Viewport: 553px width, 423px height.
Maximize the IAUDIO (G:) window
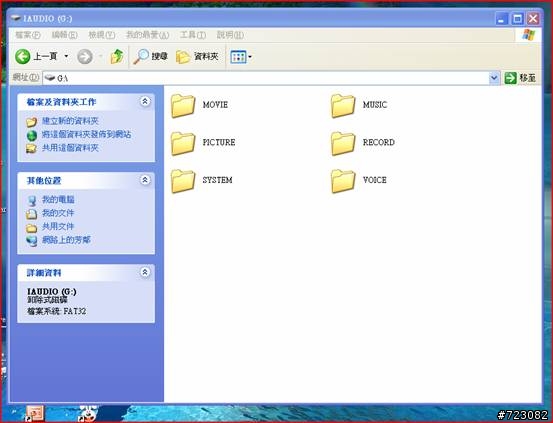tap(517, 19)
